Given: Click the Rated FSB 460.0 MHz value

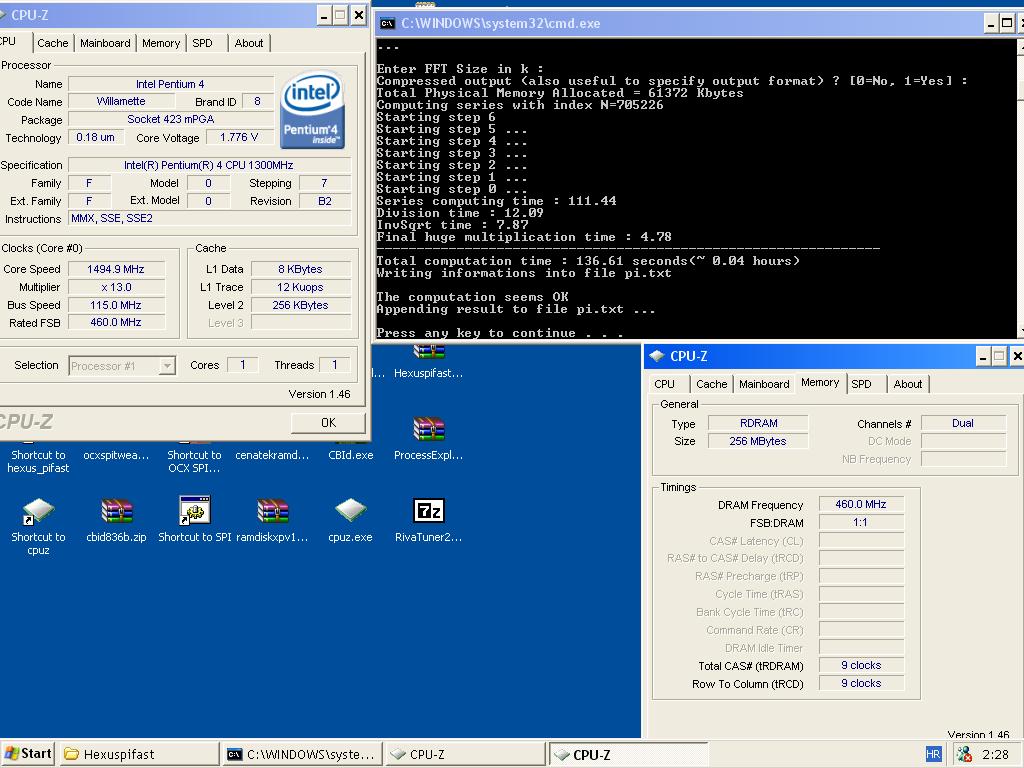Looking at the screenshot, I should pos(116,322).
